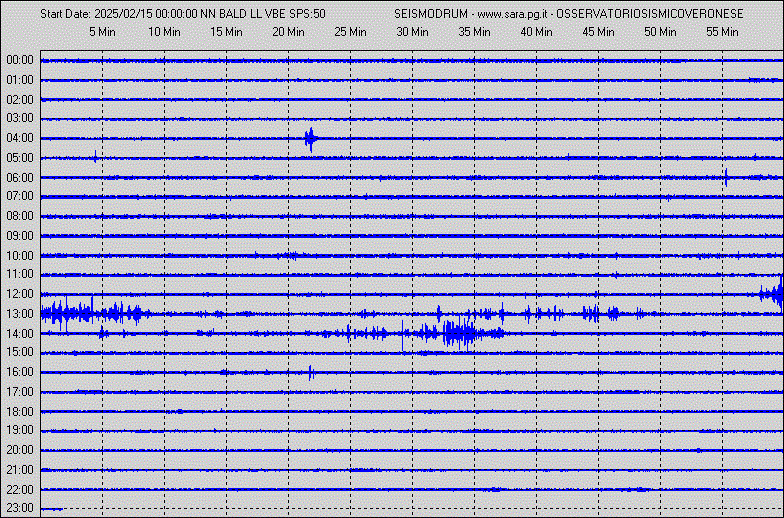Click the 21:00 hour label
This screenshot has width=784, height=518.
tap(20, 470)
